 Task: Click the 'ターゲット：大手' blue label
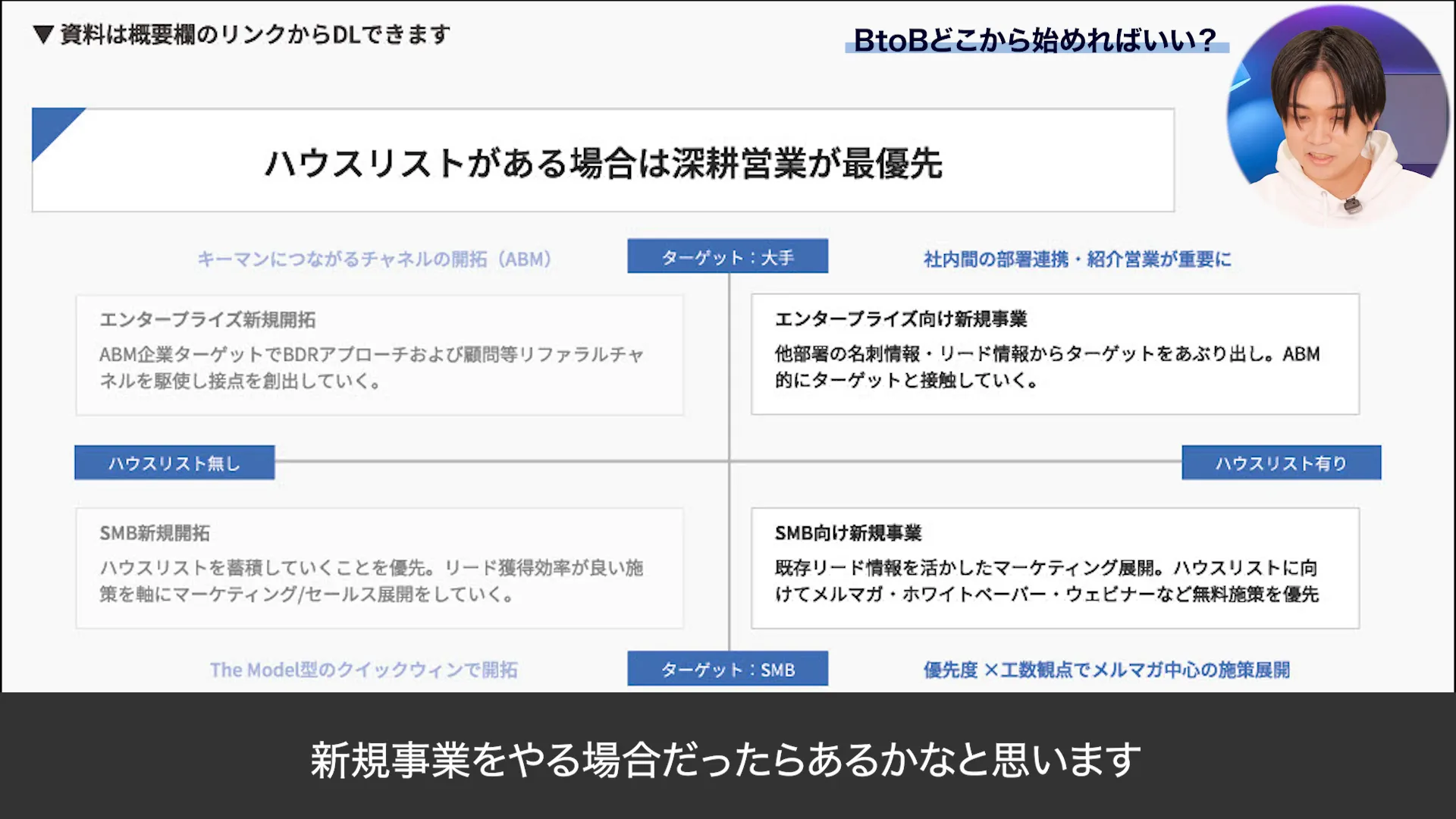[x=727, y=256]
